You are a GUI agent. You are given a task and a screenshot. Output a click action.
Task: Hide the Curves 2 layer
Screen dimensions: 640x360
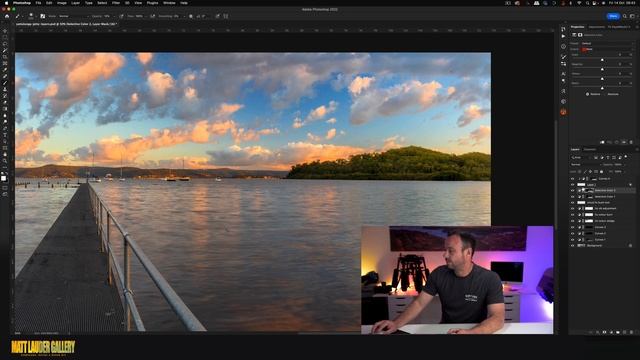(573, 233)
